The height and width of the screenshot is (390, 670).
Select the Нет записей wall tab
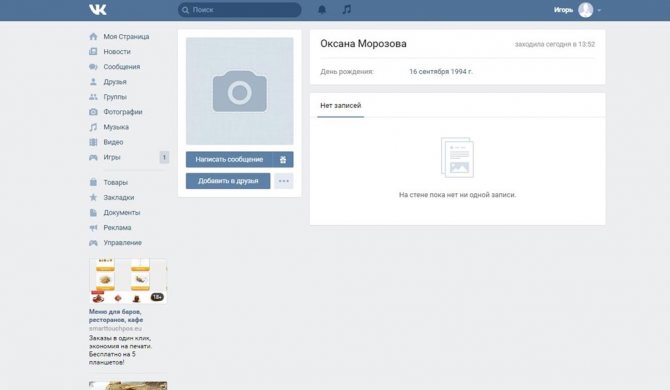341,106
